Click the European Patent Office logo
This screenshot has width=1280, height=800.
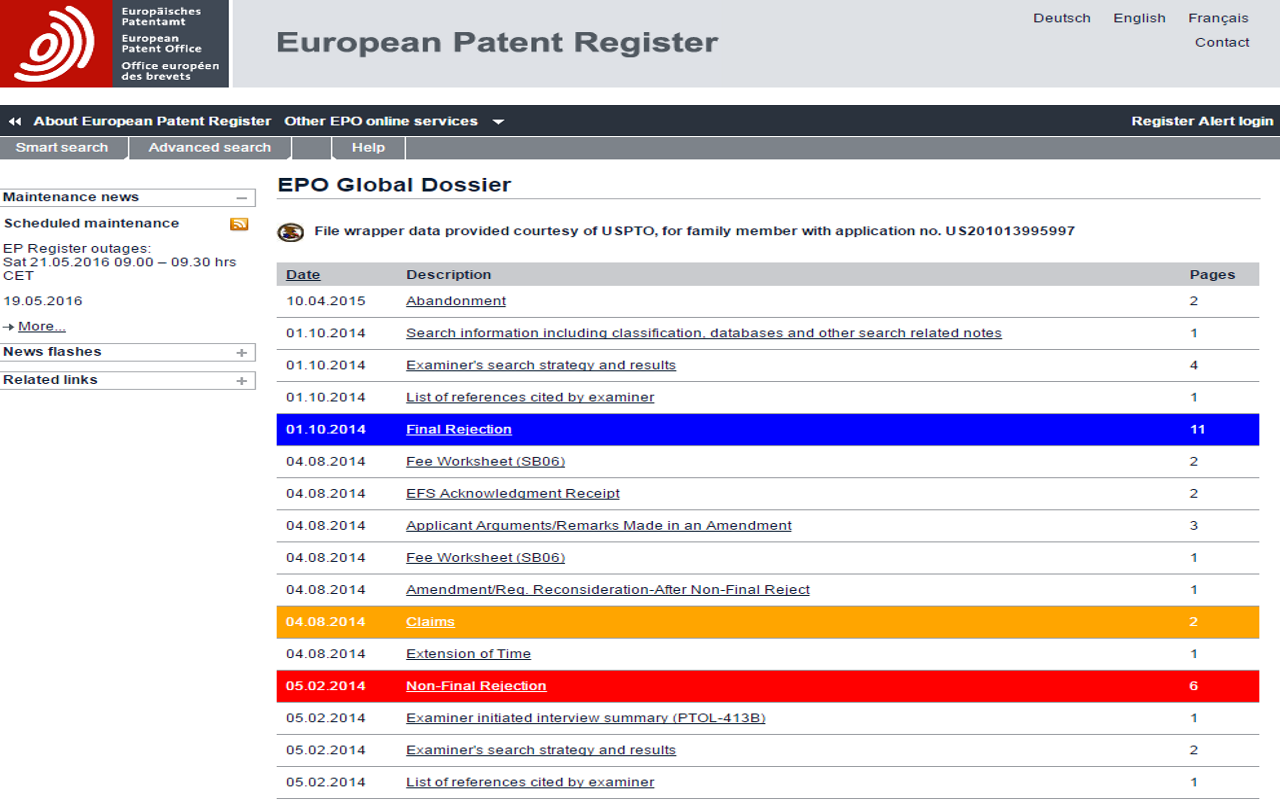114,43
